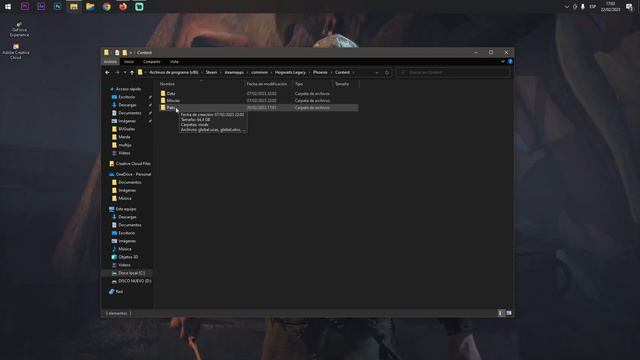The width and height of the screenshot is (640, 360).
Task: Select the Data folder
Action: (x=171, y=93)
